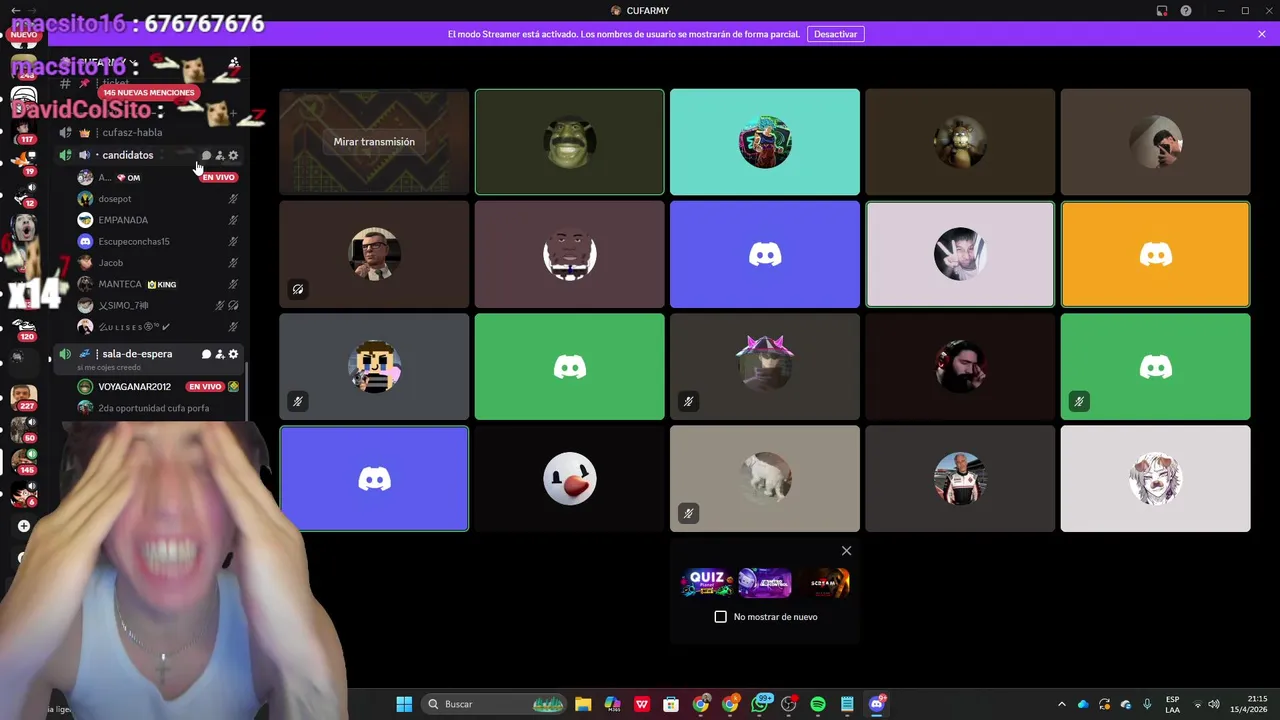The height and width of the screenshot is (720, 1280).
Task: Open WhatsApp from the taskbar
Action: coord(759,704)
